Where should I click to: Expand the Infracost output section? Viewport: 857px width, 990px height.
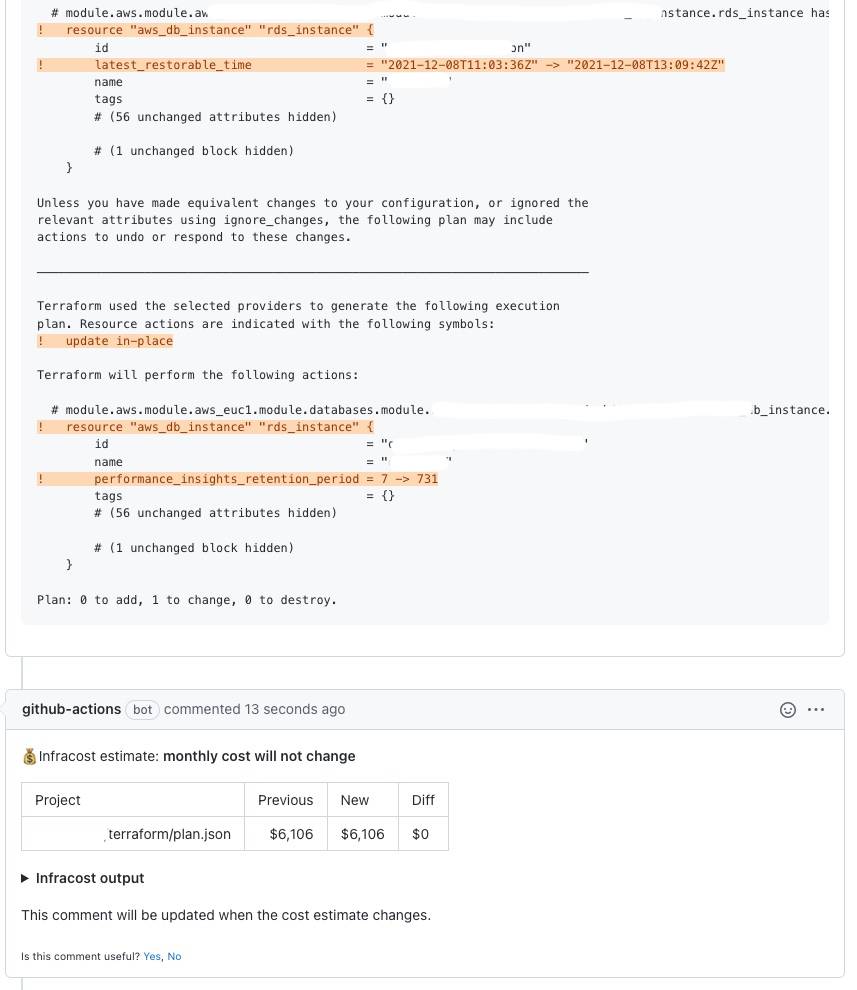click(89, 878)
